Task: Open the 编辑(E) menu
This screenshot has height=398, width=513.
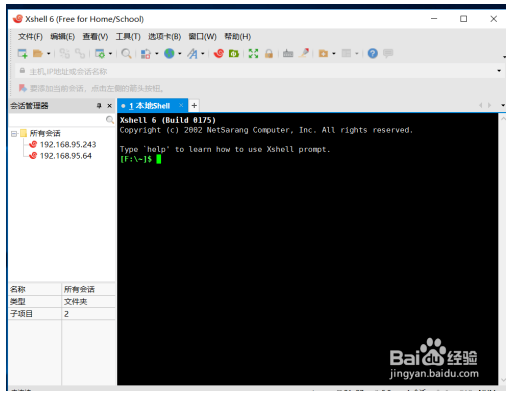Action: pos(62,37)
